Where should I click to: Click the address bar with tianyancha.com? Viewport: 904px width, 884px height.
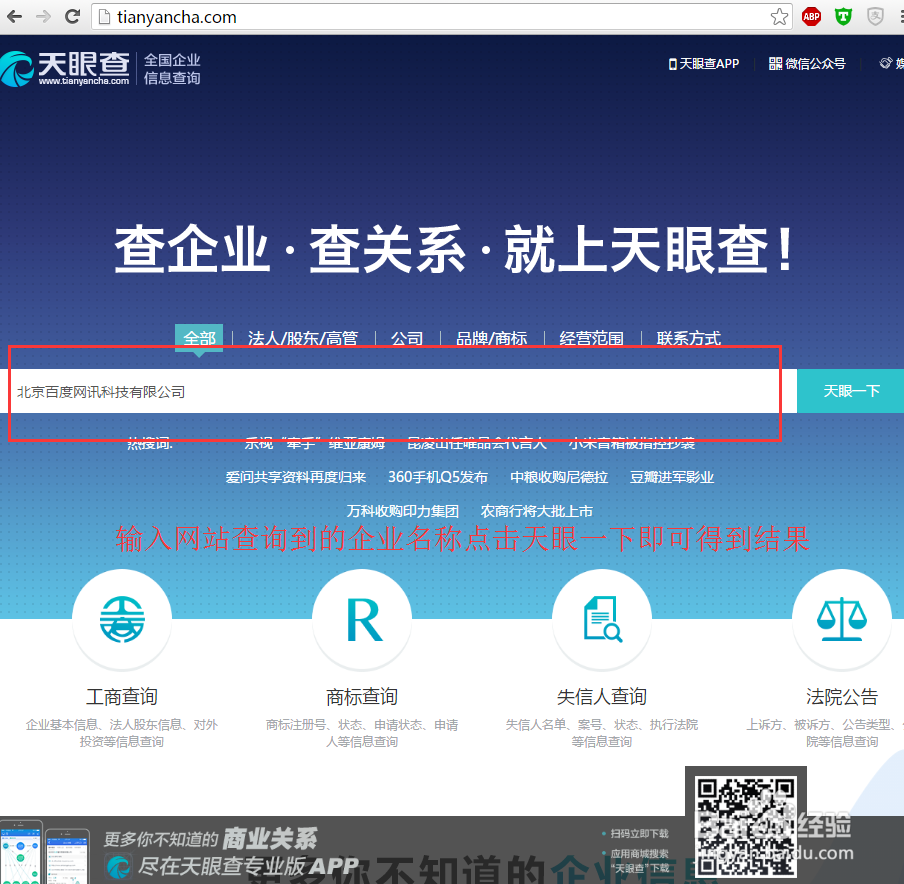[441, 17]
